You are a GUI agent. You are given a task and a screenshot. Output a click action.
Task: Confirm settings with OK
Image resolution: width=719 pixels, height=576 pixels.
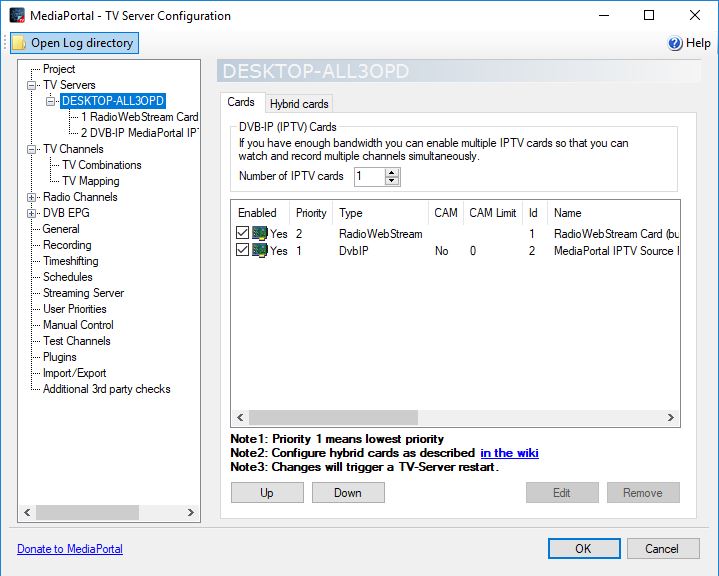(584, 548)
